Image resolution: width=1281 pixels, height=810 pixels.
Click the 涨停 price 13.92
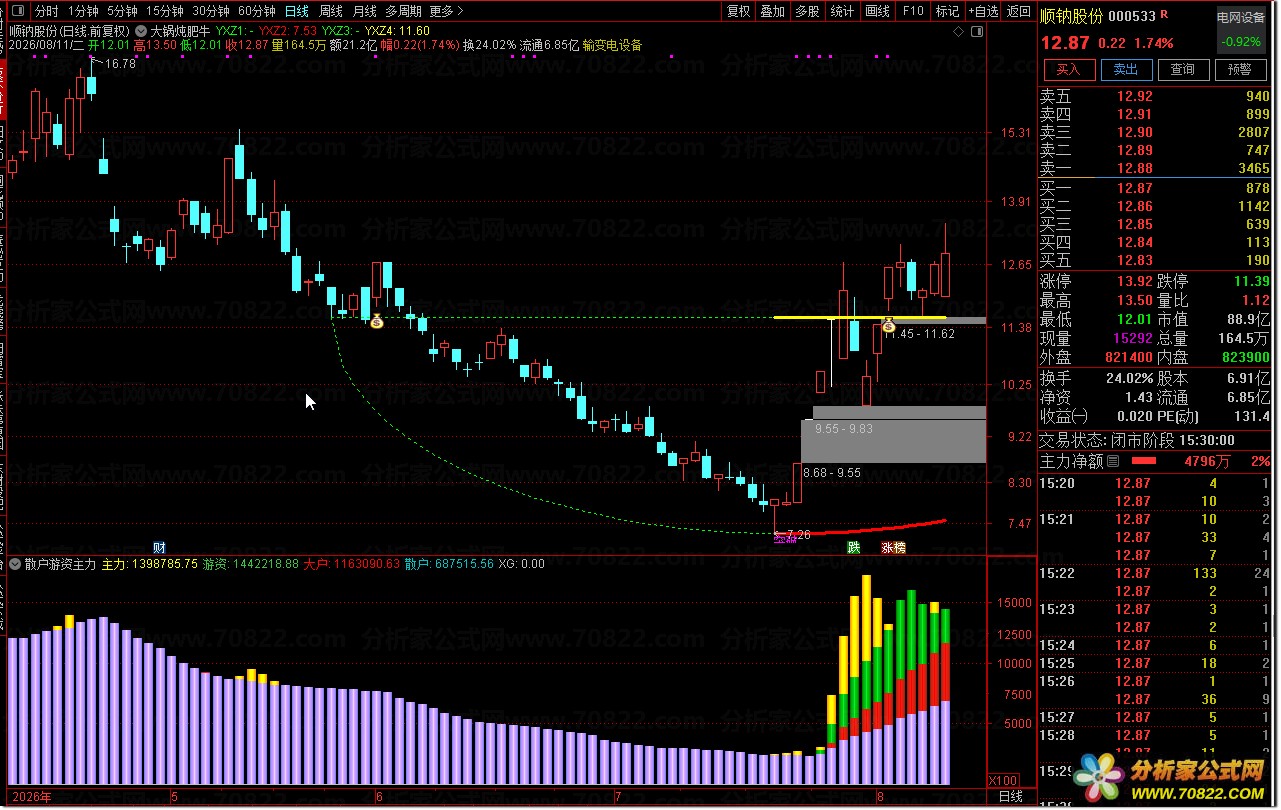tap(1135, 281)
